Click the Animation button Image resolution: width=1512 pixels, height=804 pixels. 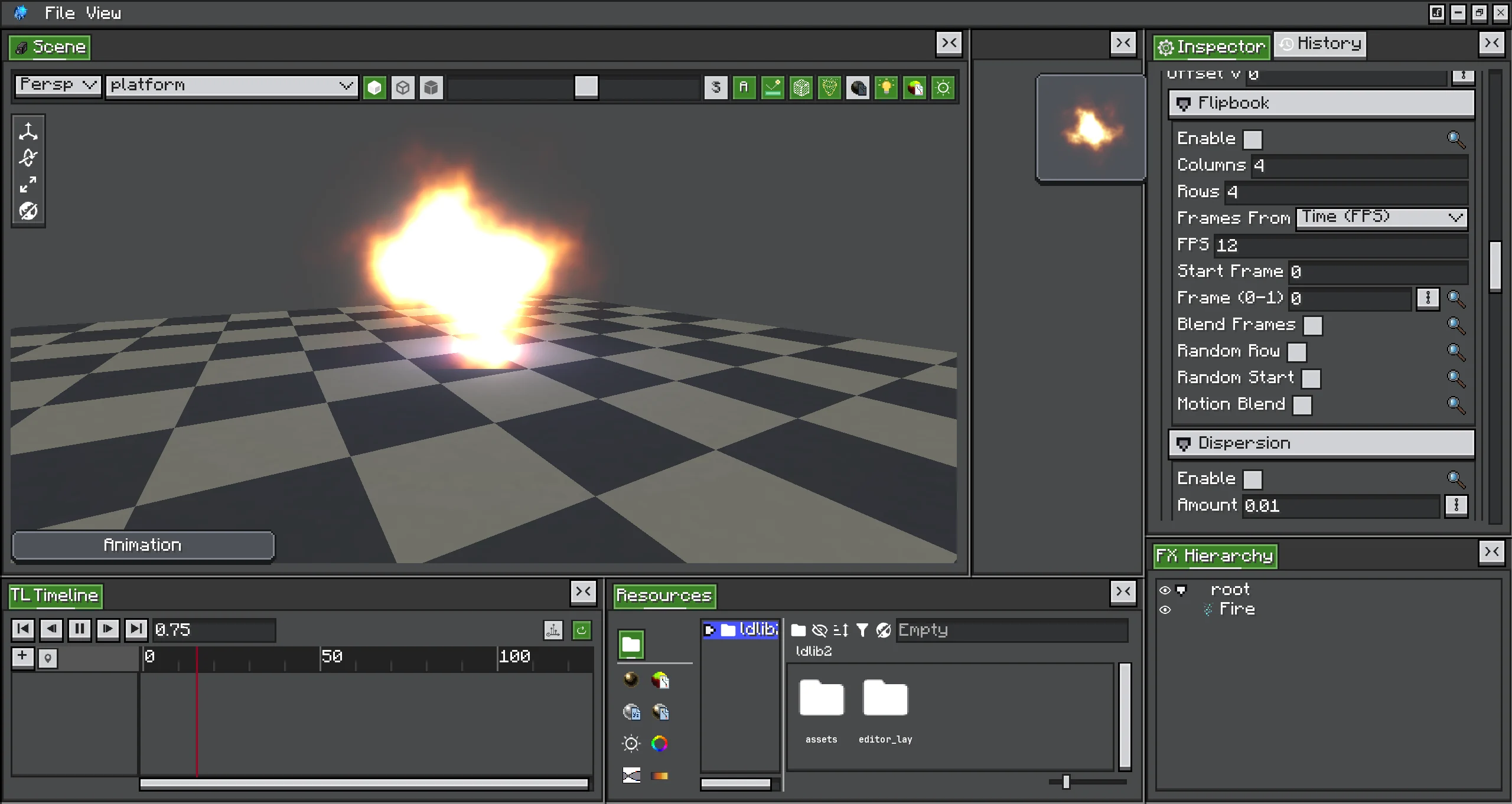tap(143, 545)
